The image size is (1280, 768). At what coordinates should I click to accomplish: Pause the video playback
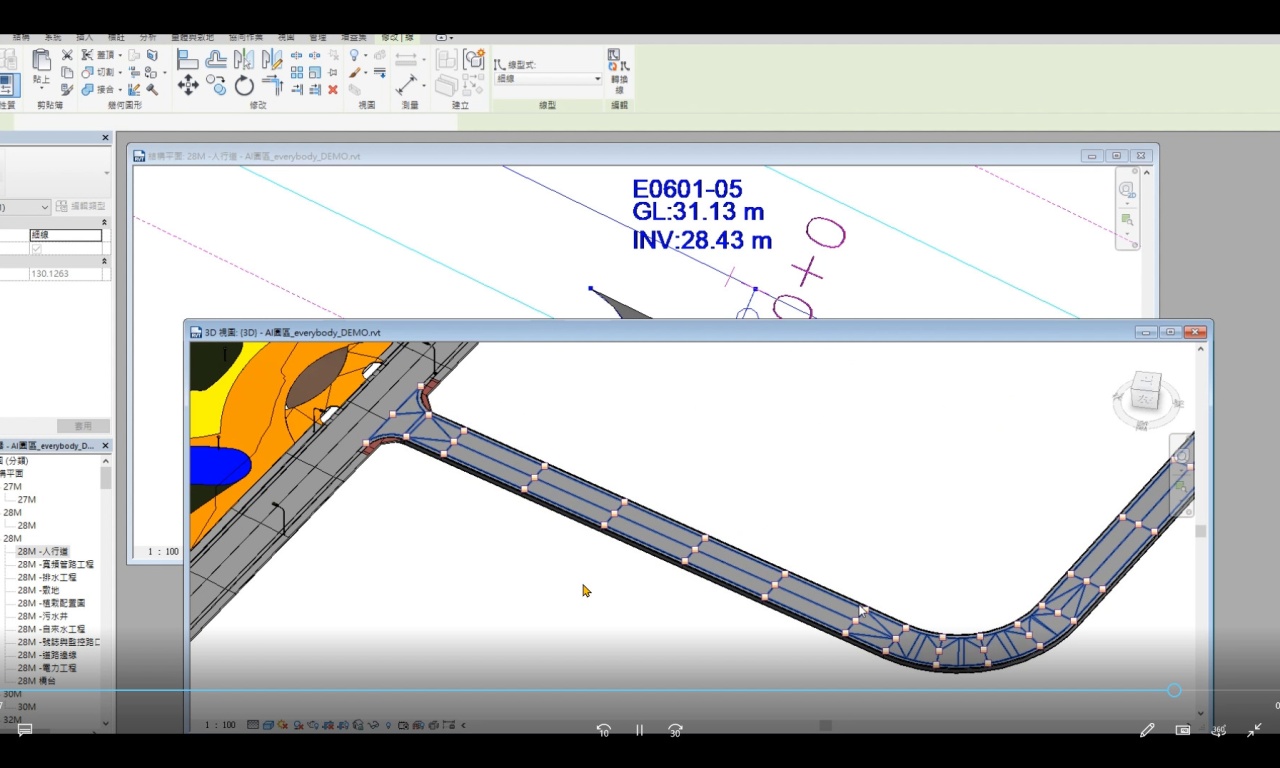(640, 730)
